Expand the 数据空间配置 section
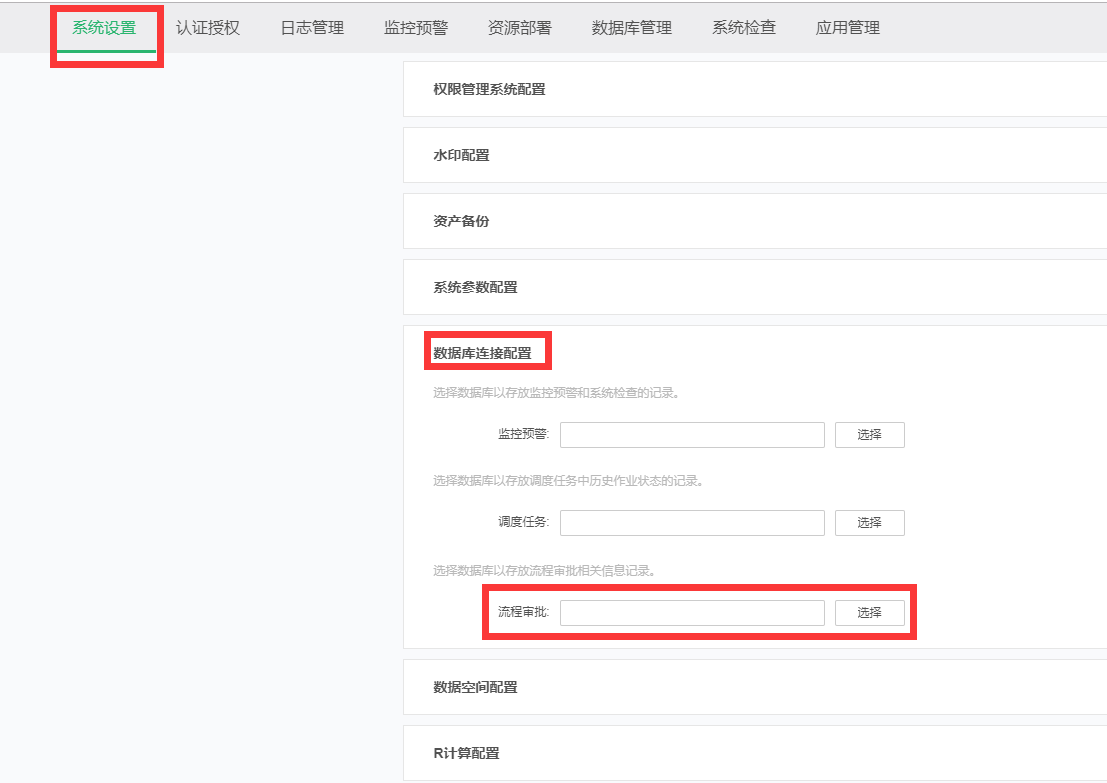This screenshot has height=783, width=1107. (475, 687)
